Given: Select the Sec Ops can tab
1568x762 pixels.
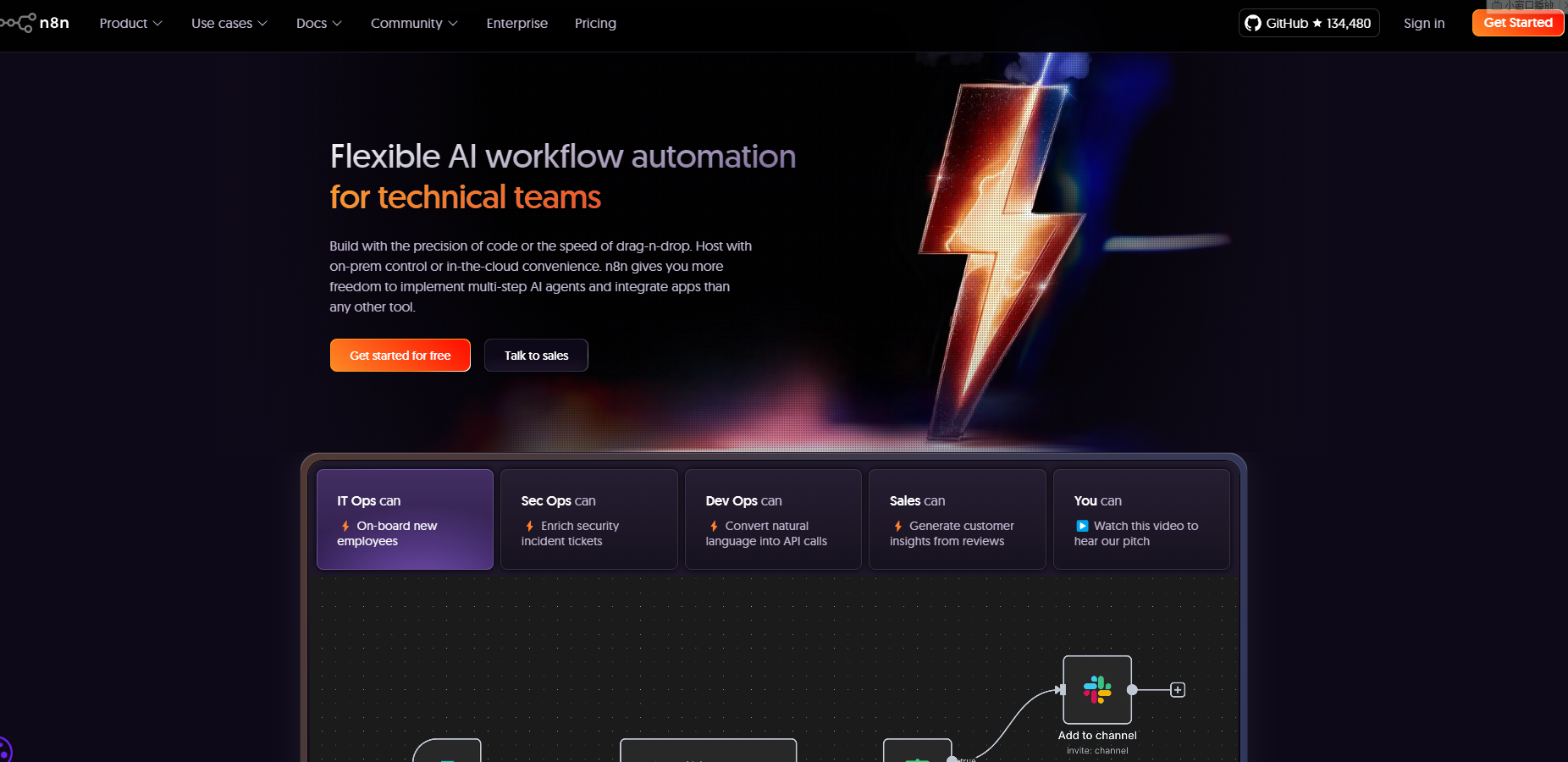Looking at the screenshot, I should [x=588, y=519].
